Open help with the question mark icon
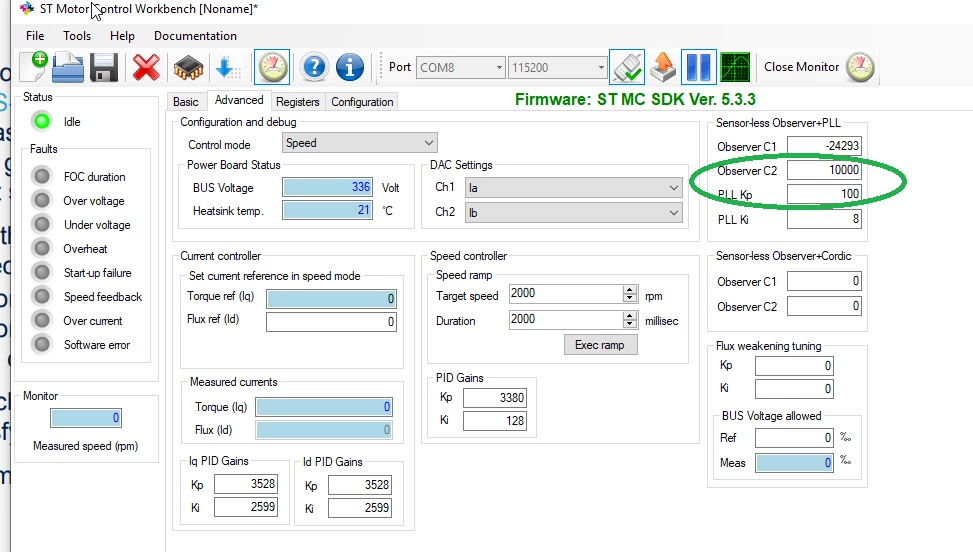Image resolution: width=973 pixels, height=552 pixels. pos(314,67)
